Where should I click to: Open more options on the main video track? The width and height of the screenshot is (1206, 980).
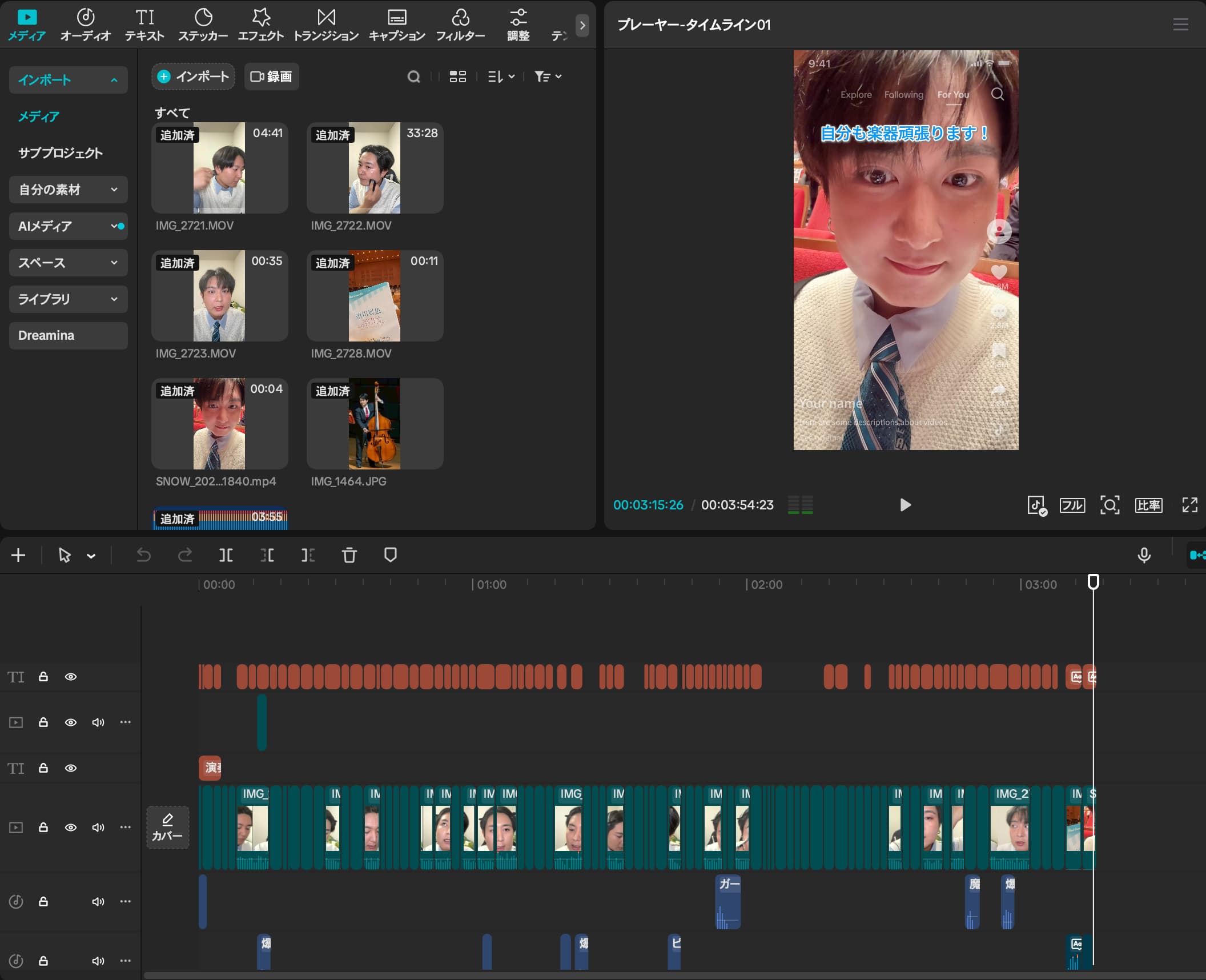pyautogui.click(x=126, y=827)
